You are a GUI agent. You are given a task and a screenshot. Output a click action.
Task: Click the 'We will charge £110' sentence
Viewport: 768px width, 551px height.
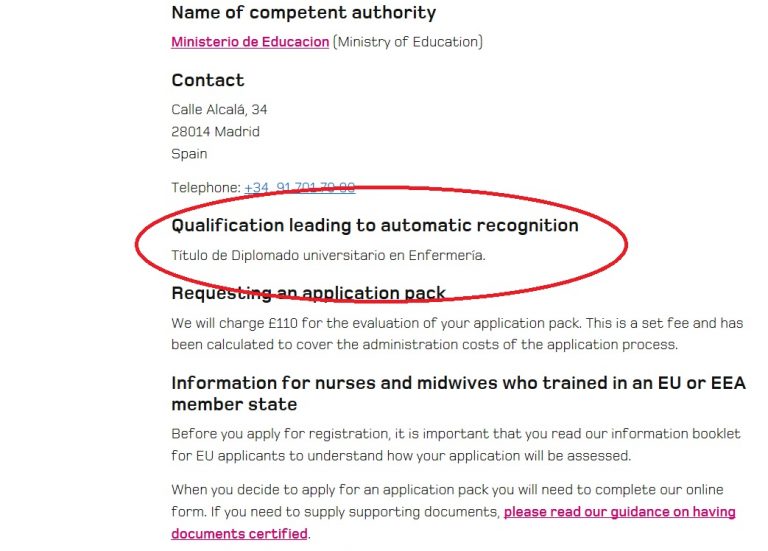(x=457, y=334)
